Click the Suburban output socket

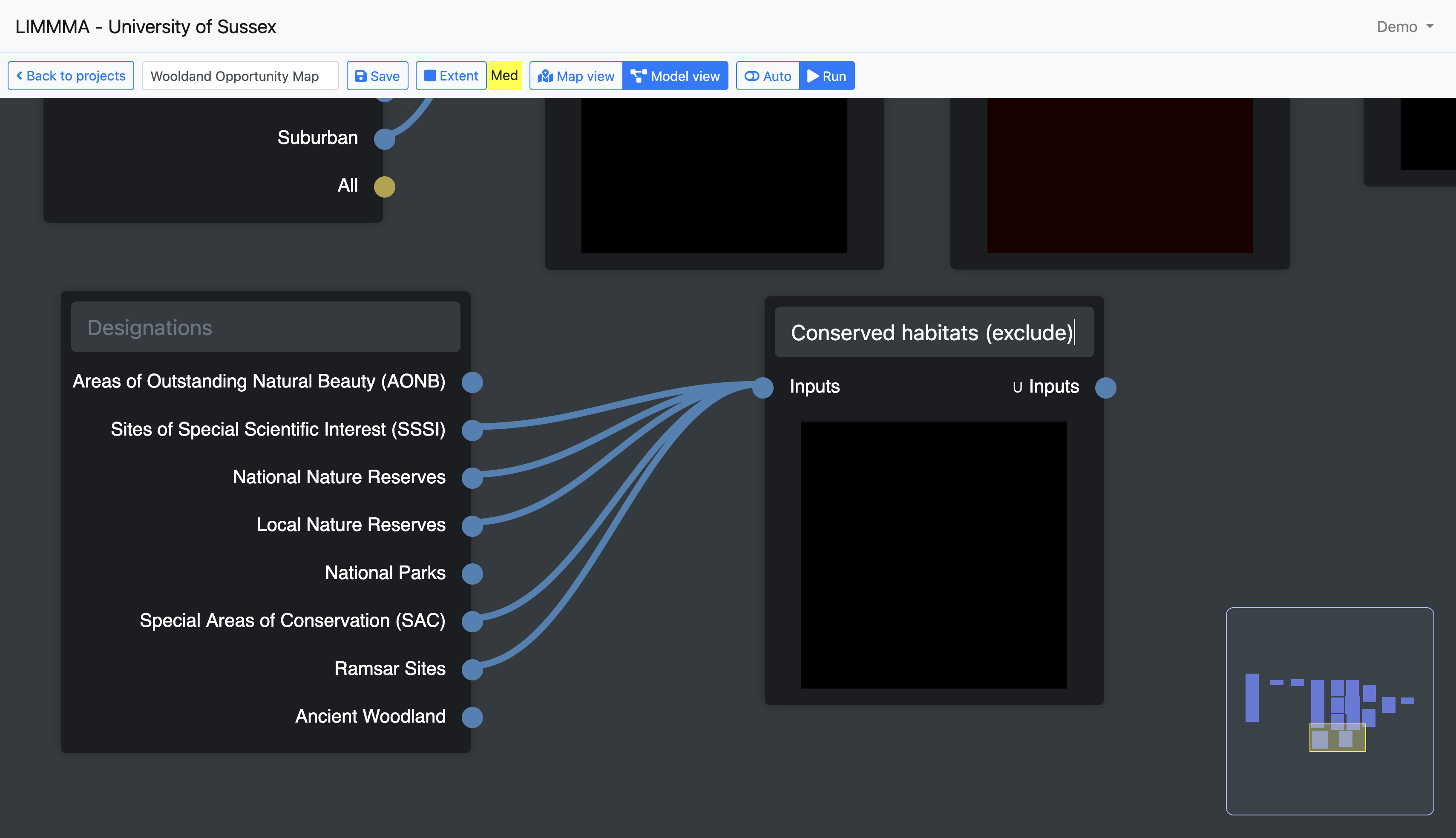pos(385,139)
